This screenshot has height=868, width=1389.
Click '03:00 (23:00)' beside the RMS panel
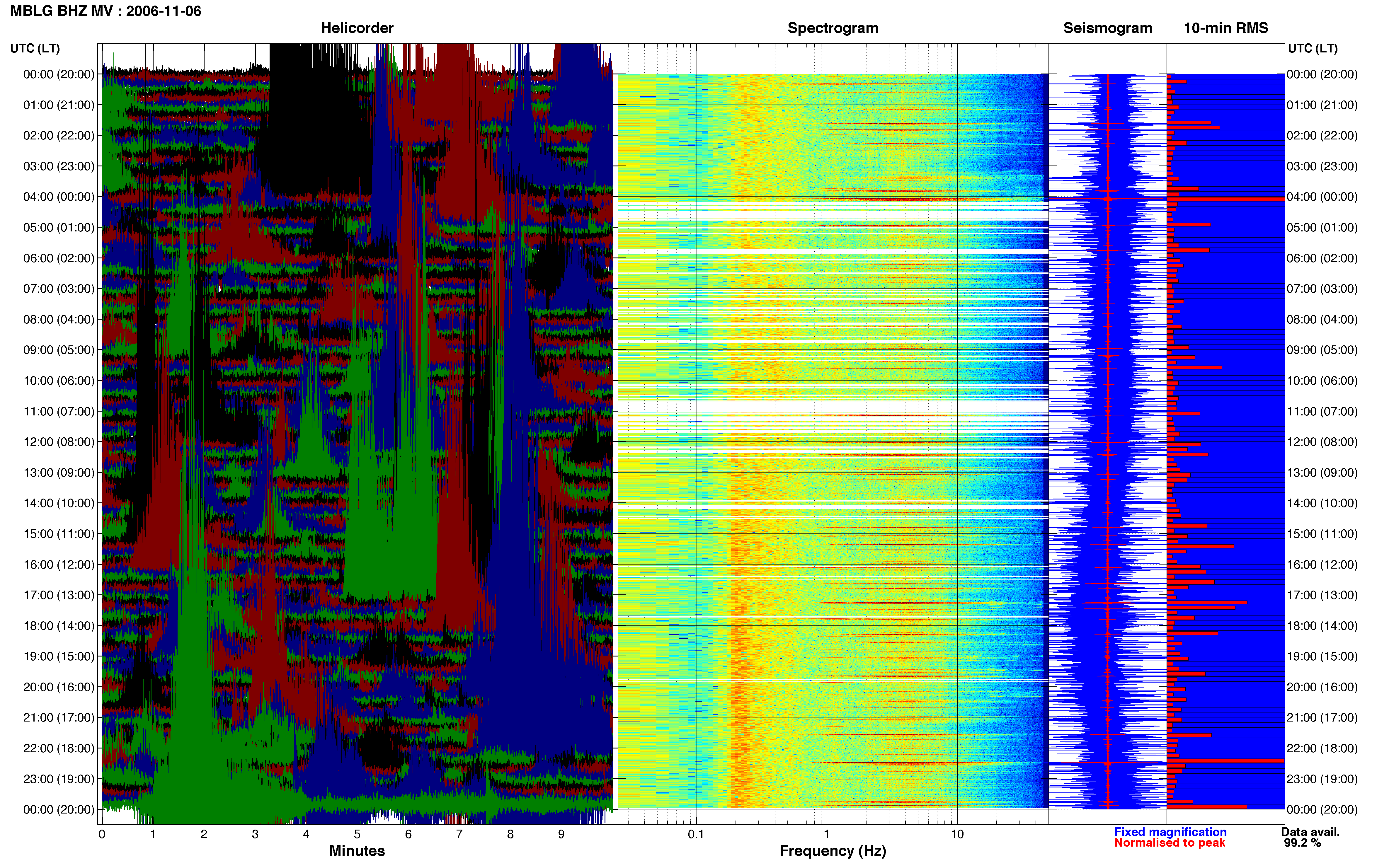pos(1322,166)
